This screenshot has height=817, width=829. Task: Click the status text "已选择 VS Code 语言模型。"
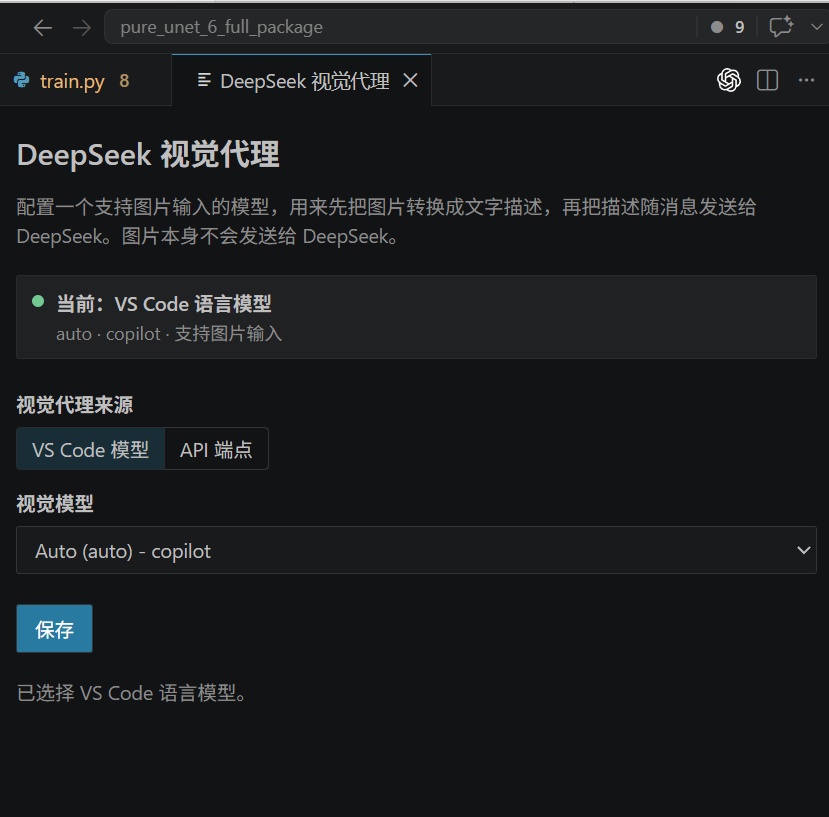132,692
